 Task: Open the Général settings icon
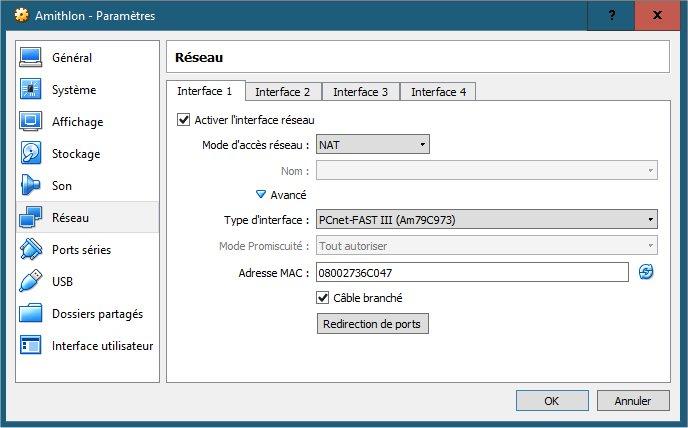coord(30,58)
